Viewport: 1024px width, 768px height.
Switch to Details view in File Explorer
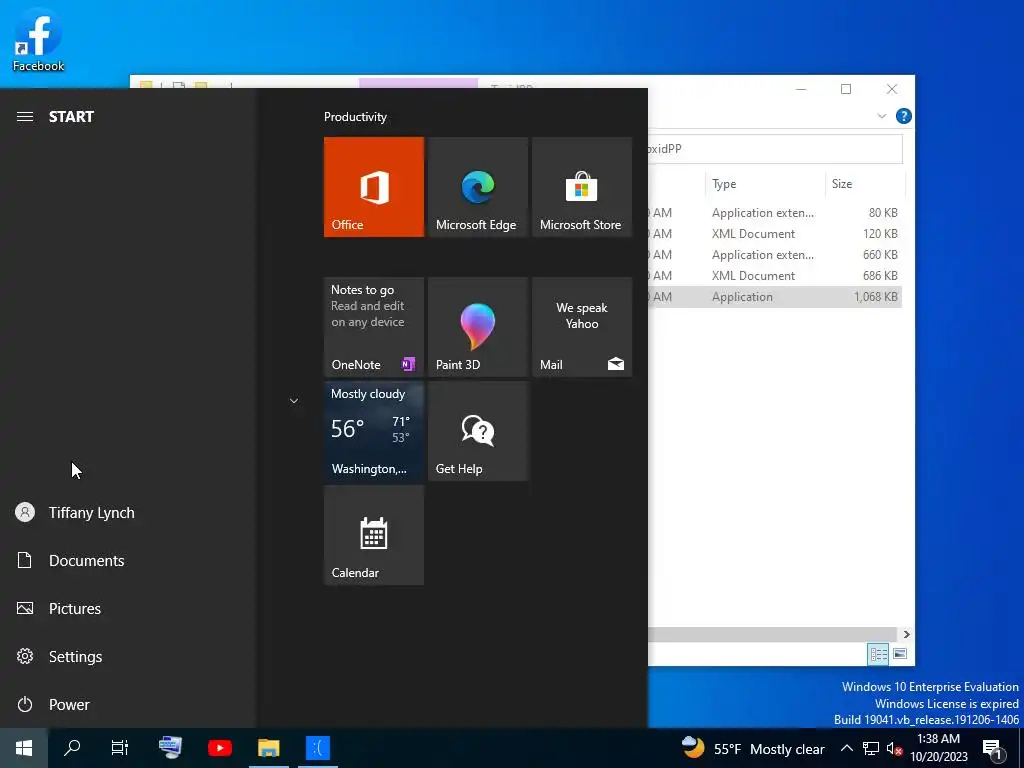coord(878,654)
